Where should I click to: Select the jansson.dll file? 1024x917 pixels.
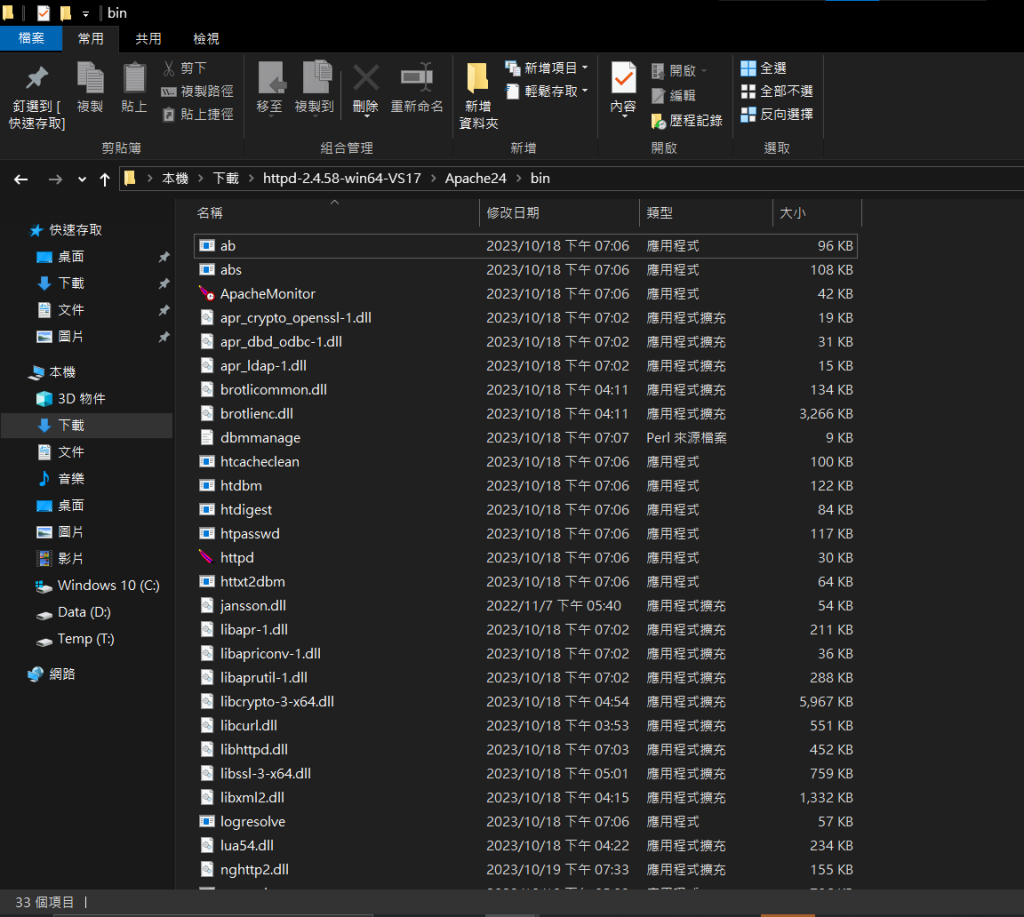[x=526, y=605]
